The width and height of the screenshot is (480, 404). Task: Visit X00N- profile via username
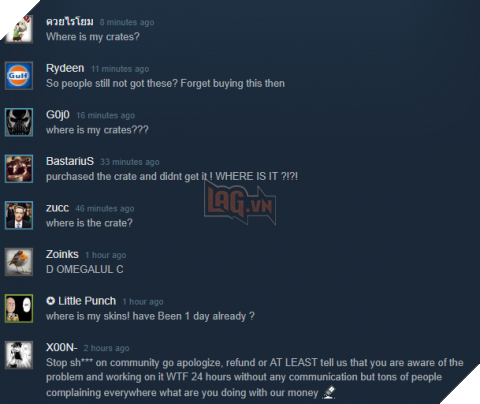62,348
